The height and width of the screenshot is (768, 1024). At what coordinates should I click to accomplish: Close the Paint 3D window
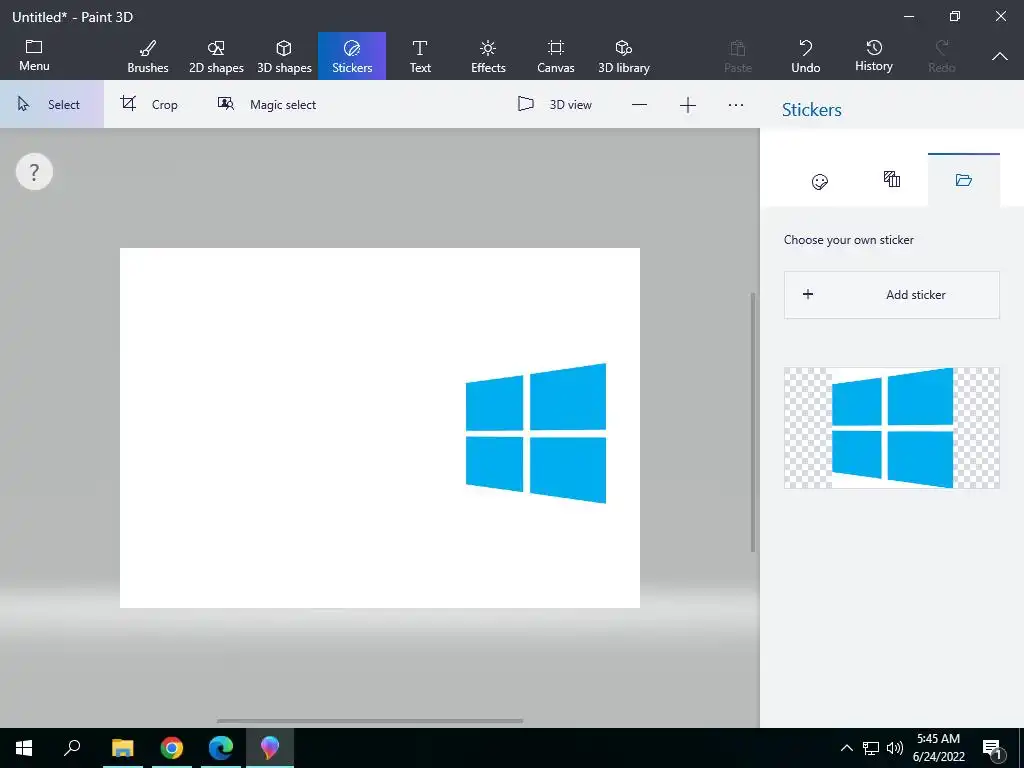pos(1000,16)
